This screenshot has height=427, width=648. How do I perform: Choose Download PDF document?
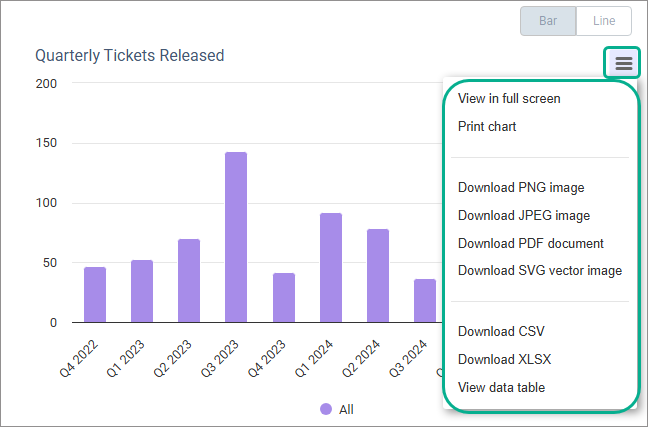(x=531, y=243)
